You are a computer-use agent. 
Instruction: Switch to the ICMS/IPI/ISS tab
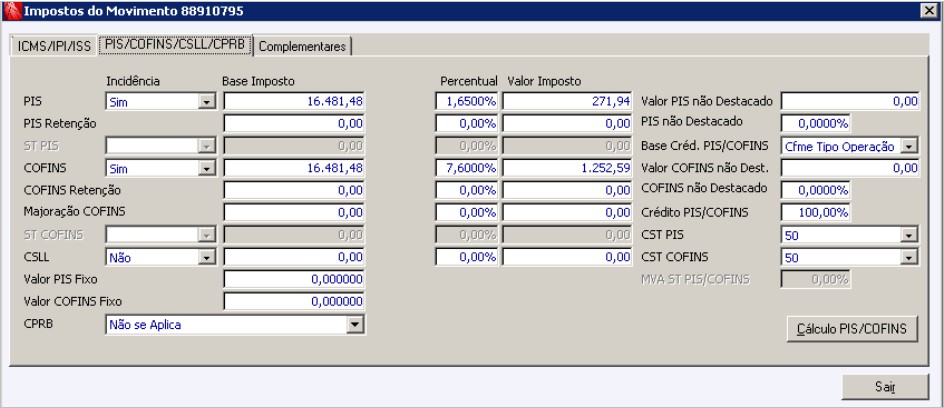[54, 46]
